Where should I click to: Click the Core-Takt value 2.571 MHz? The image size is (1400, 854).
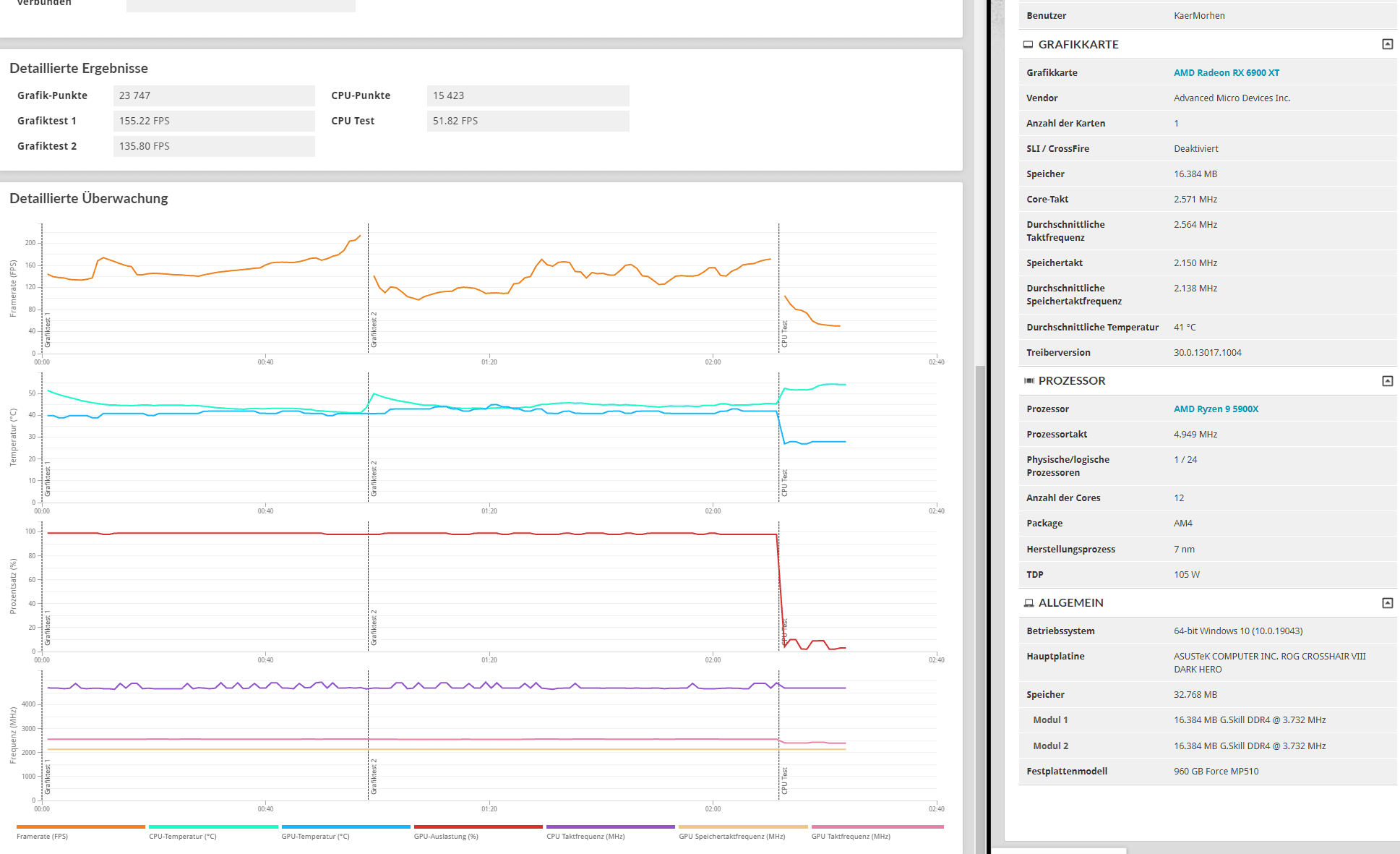click(1195, 200)
